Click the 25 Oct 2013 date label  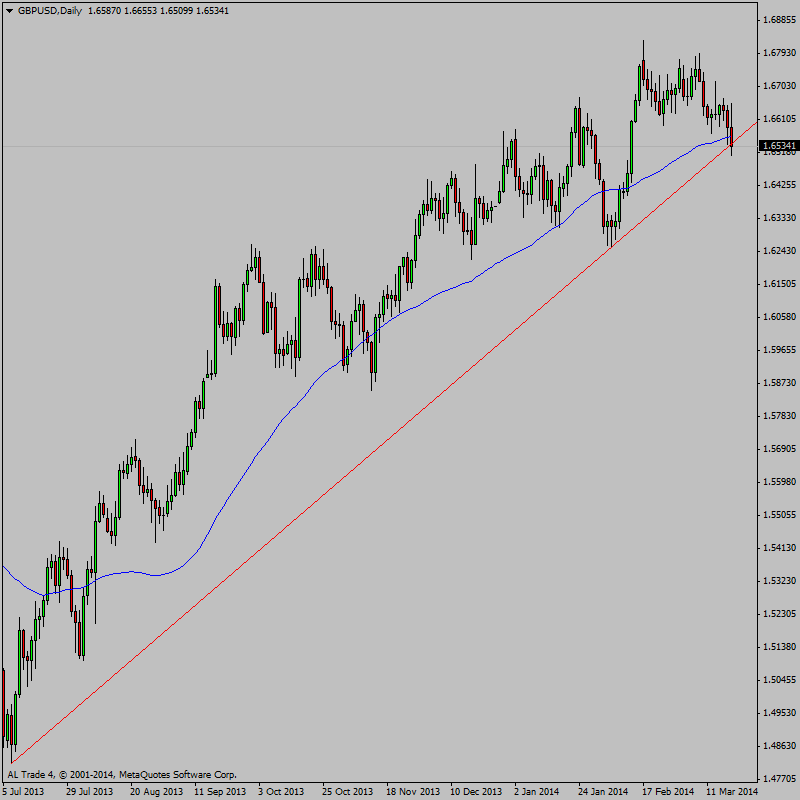(349, 791)
